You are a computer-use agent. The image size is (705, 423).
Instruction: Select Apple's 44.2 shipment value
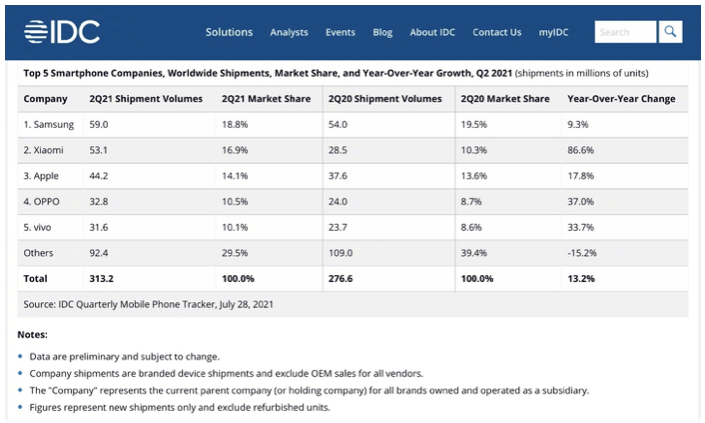click(98, 176)
